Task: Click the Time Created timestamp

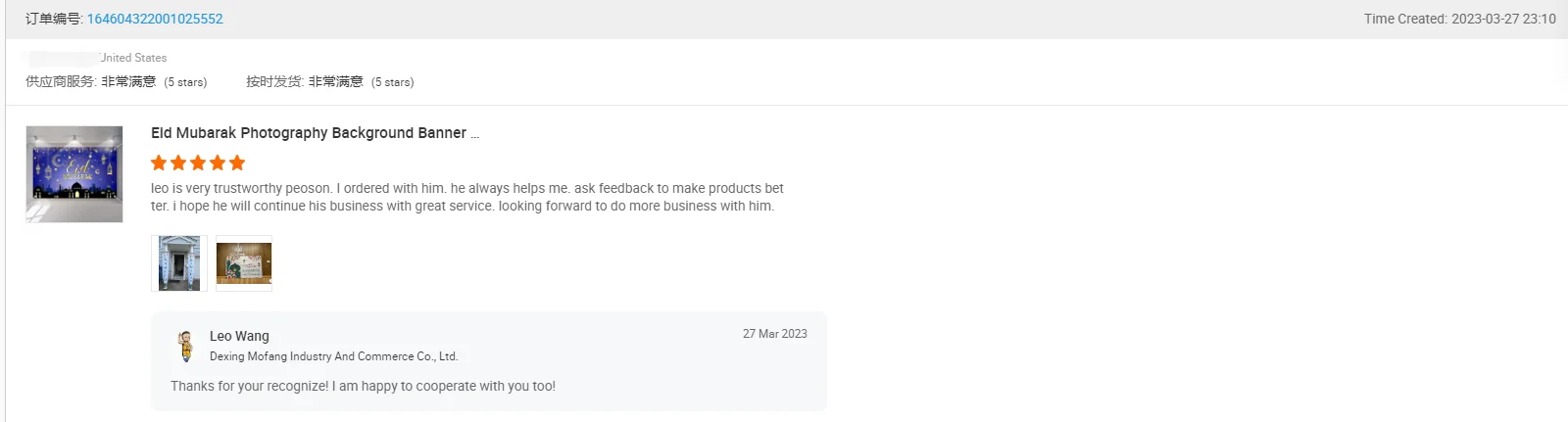Action: tap(1459, 19)
